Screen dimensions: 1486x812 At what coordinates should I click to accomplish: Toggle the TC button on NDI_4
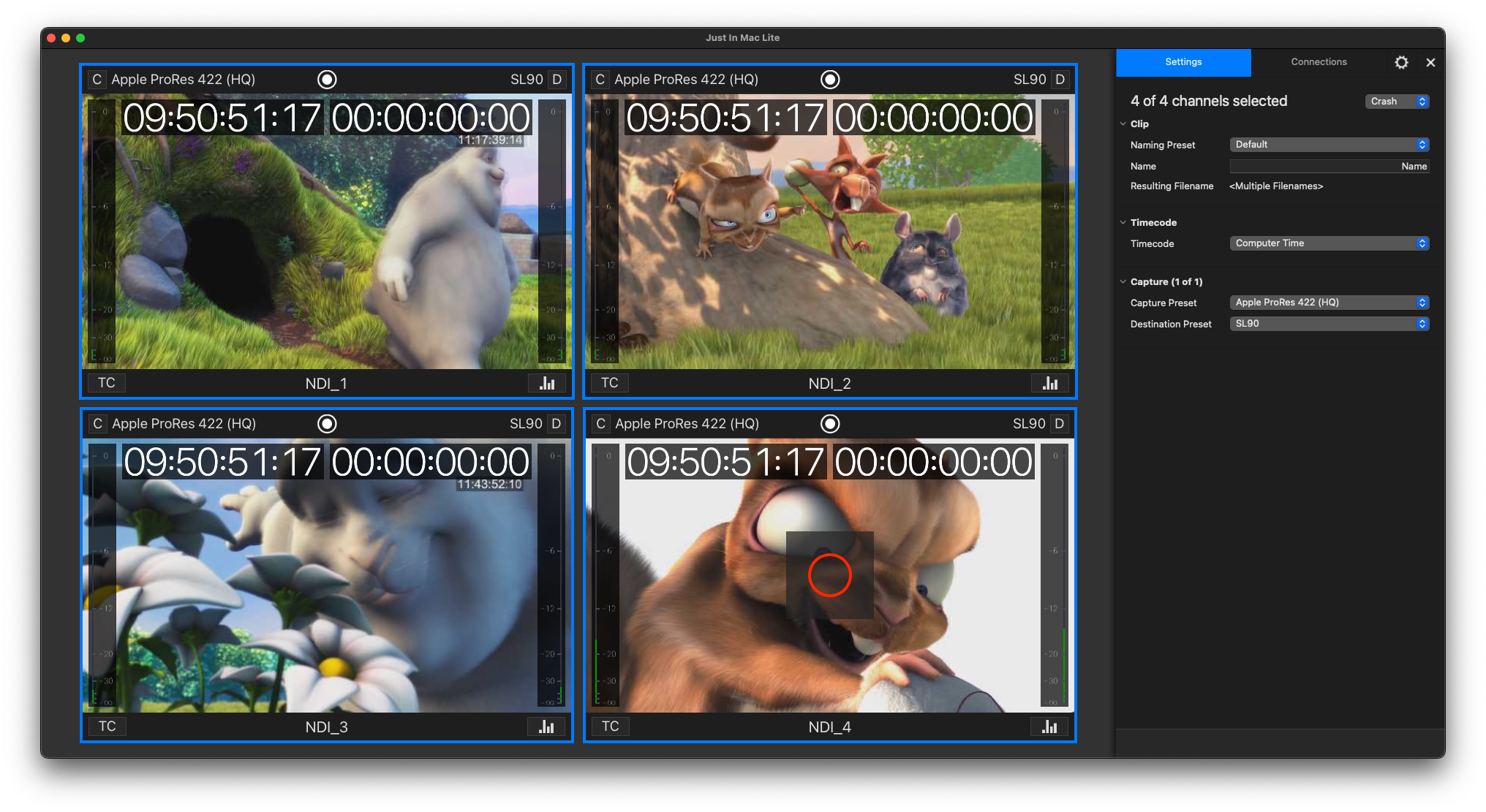pyautogui.click(x=611, y=726)
